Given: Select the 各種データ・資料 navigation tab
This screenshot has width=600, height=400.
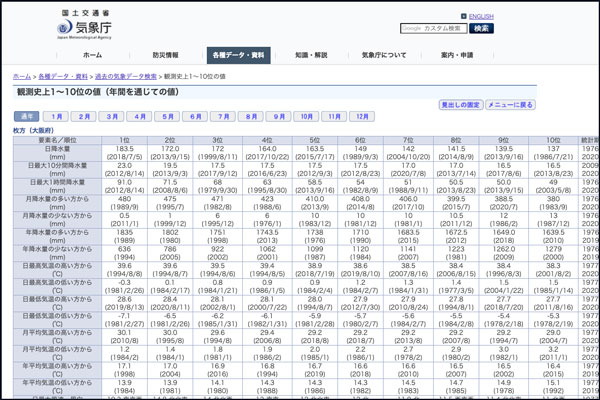Looking at the screenshot, I should point(237,55).
